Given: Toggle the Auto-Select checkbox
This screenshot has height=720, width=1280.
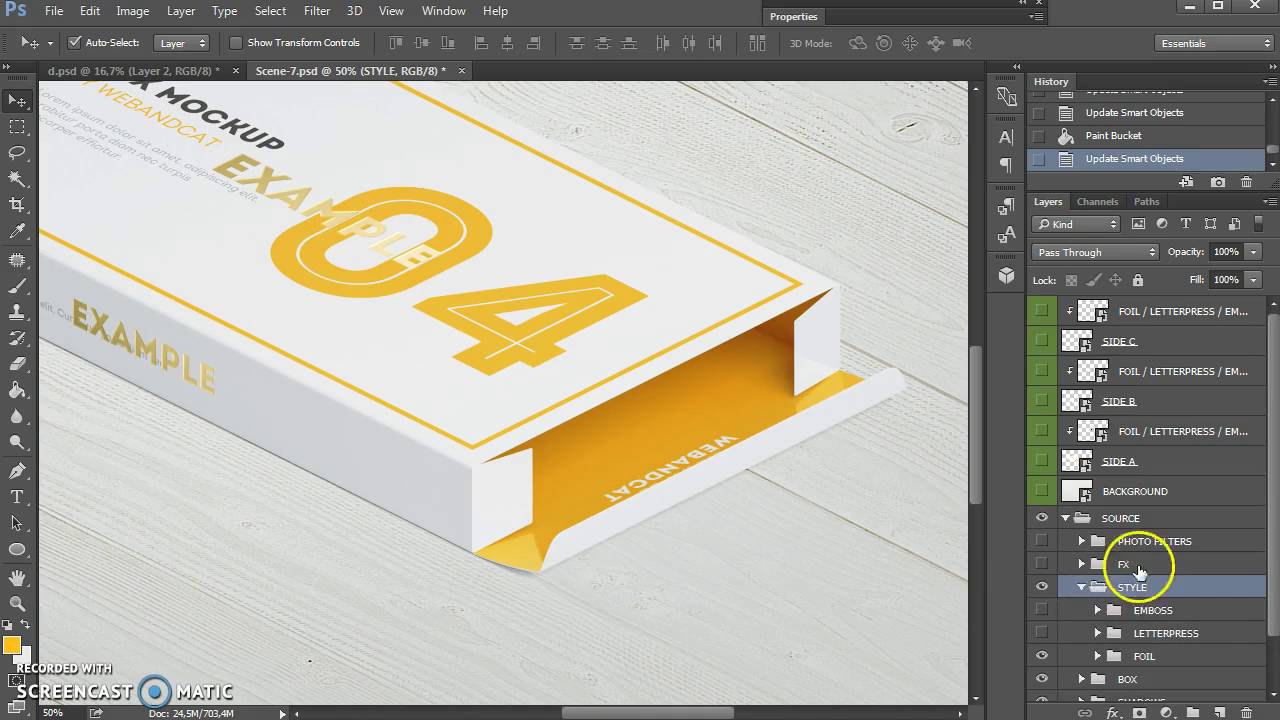Looking at the screenshot, I should coord(74,43).
